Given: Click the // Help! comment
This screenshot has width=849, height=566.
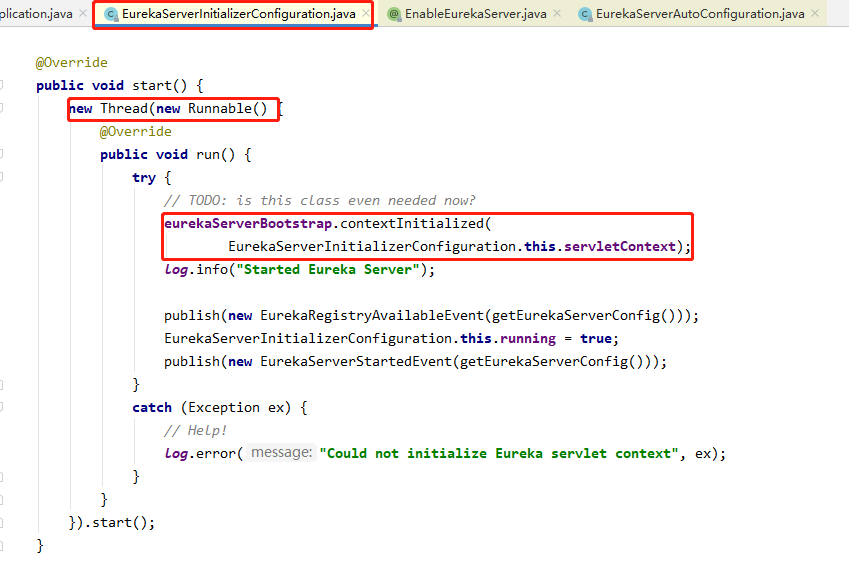Looking at the screenshot, I should (x=195, y=431).
